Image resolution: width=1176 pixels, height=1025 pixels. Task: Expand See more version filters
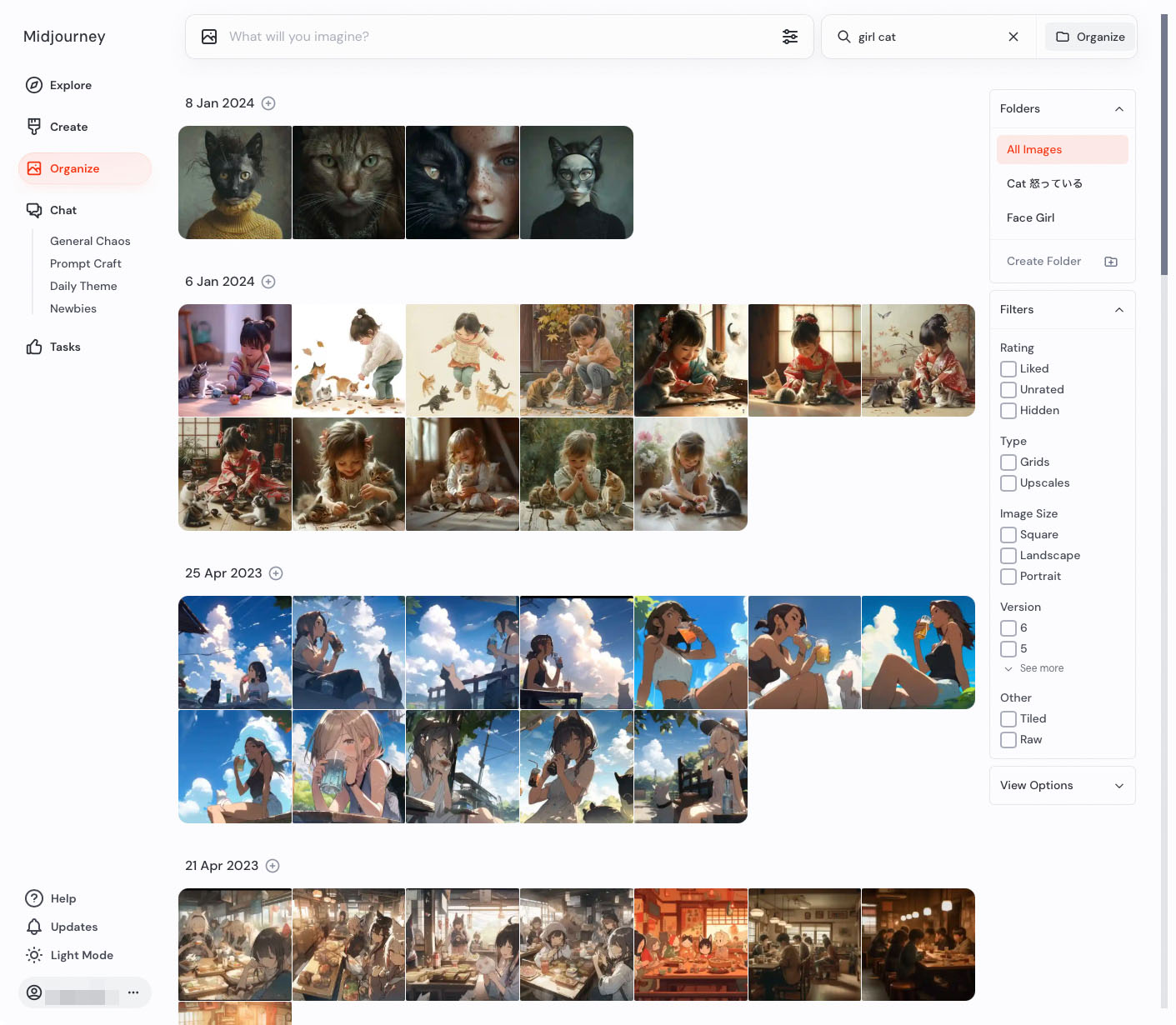1034,668
